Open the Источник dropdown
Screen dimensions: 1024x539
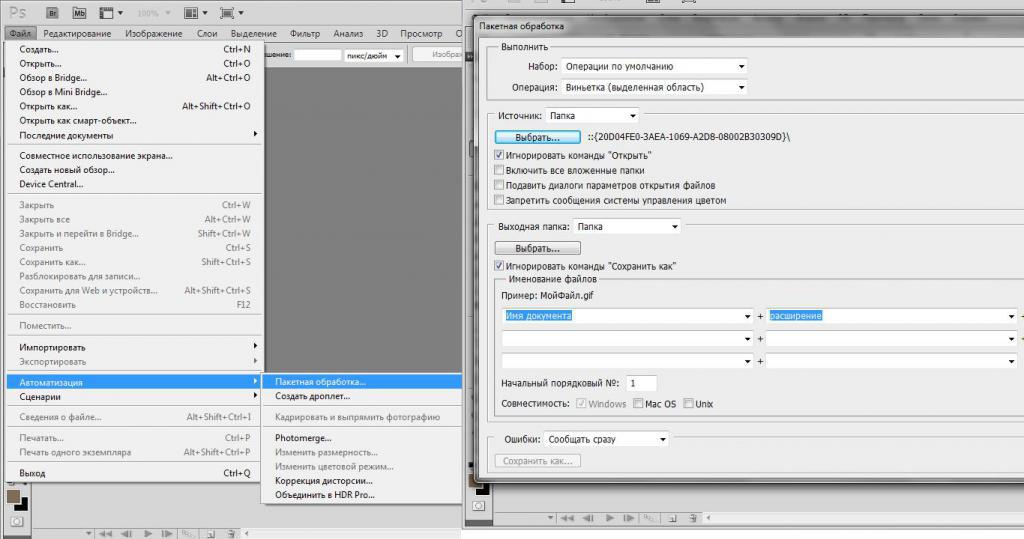coord(592,116)
